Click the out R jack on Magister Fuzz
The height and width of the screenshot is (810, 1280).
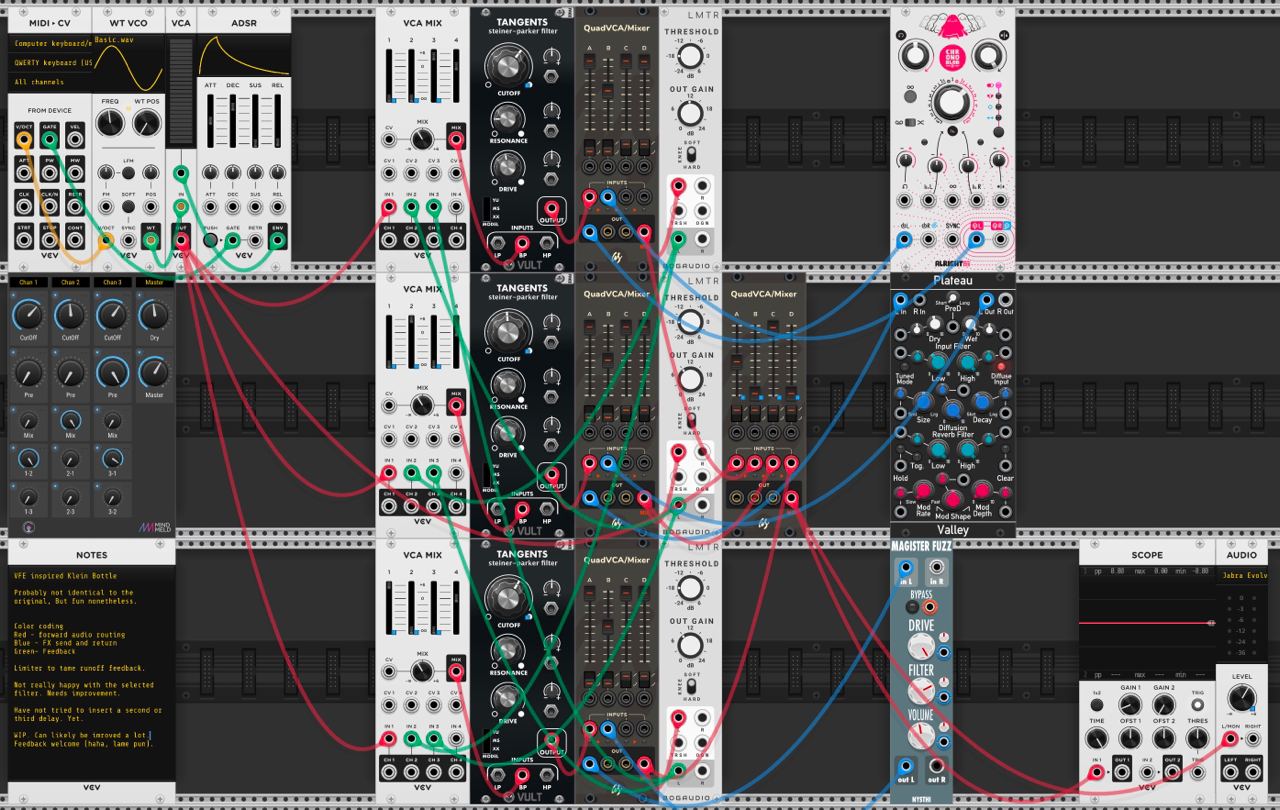point(937,767)
